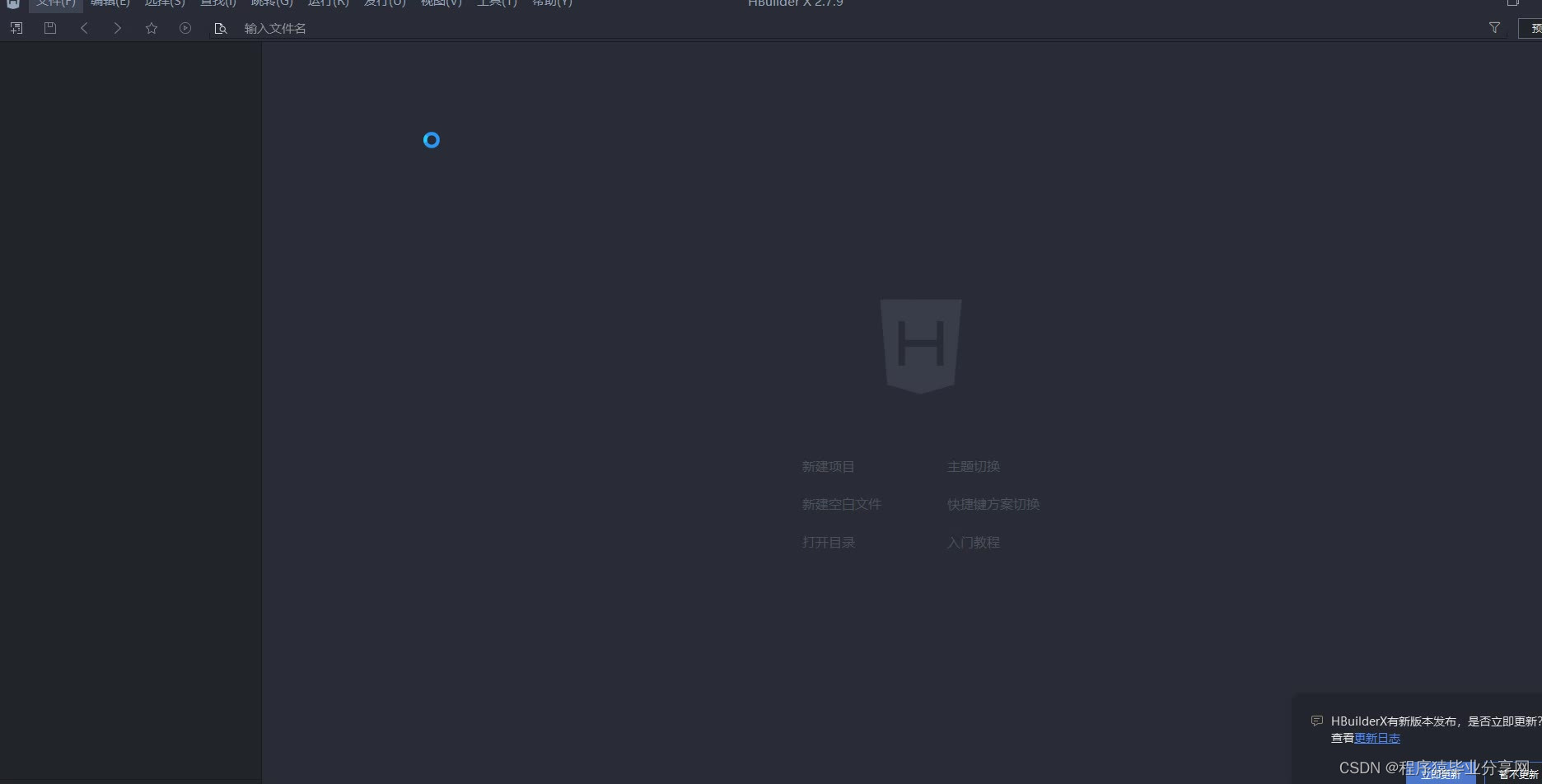This screenshot has height=784, width=1542.
Task: Click the star bookmark icon
Action: point(152,28)
